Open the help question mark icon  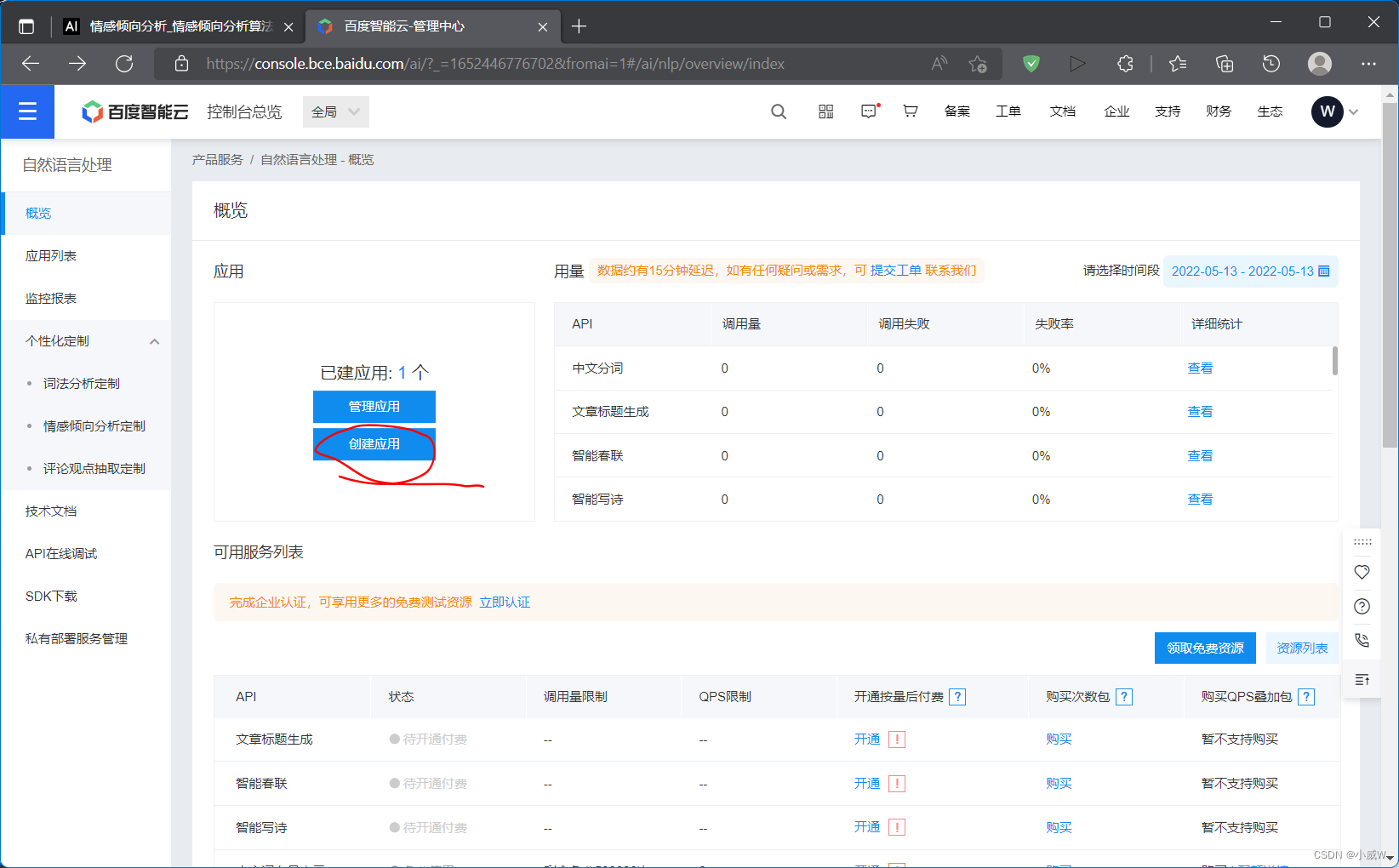click(x=1362, y=607)
